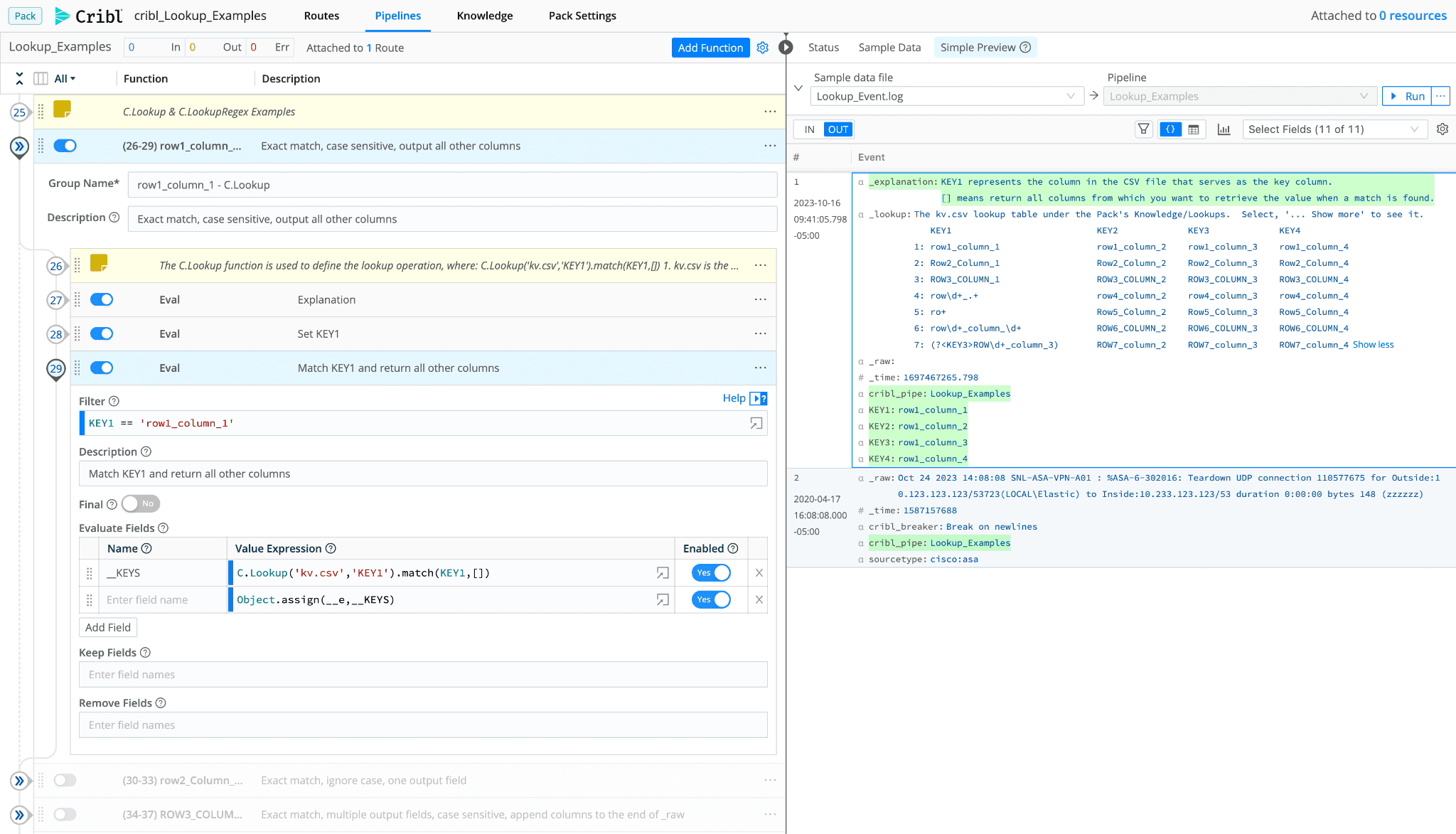Open the Sample Data tab

pos(889,48)
